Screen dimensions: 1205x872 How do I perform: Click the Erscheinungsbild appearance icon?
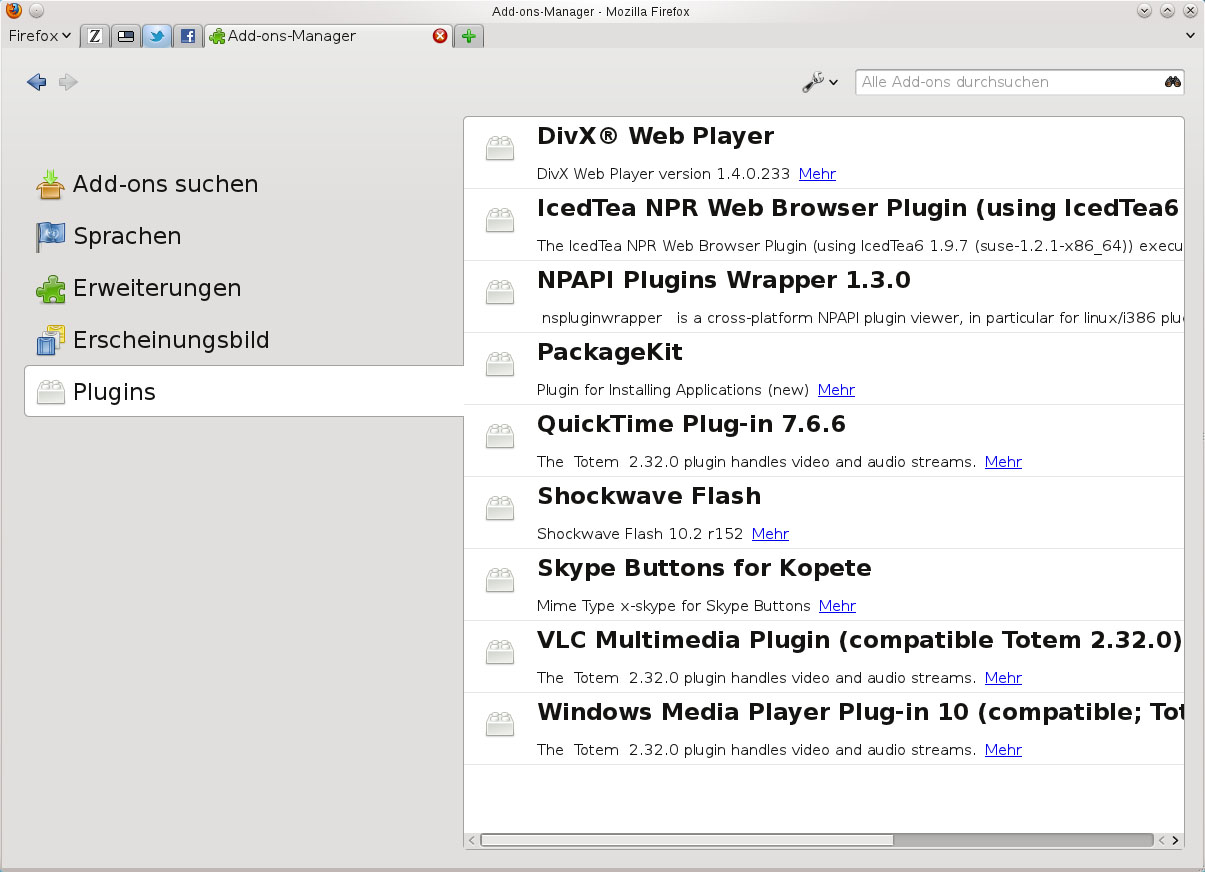coord(50,339)
